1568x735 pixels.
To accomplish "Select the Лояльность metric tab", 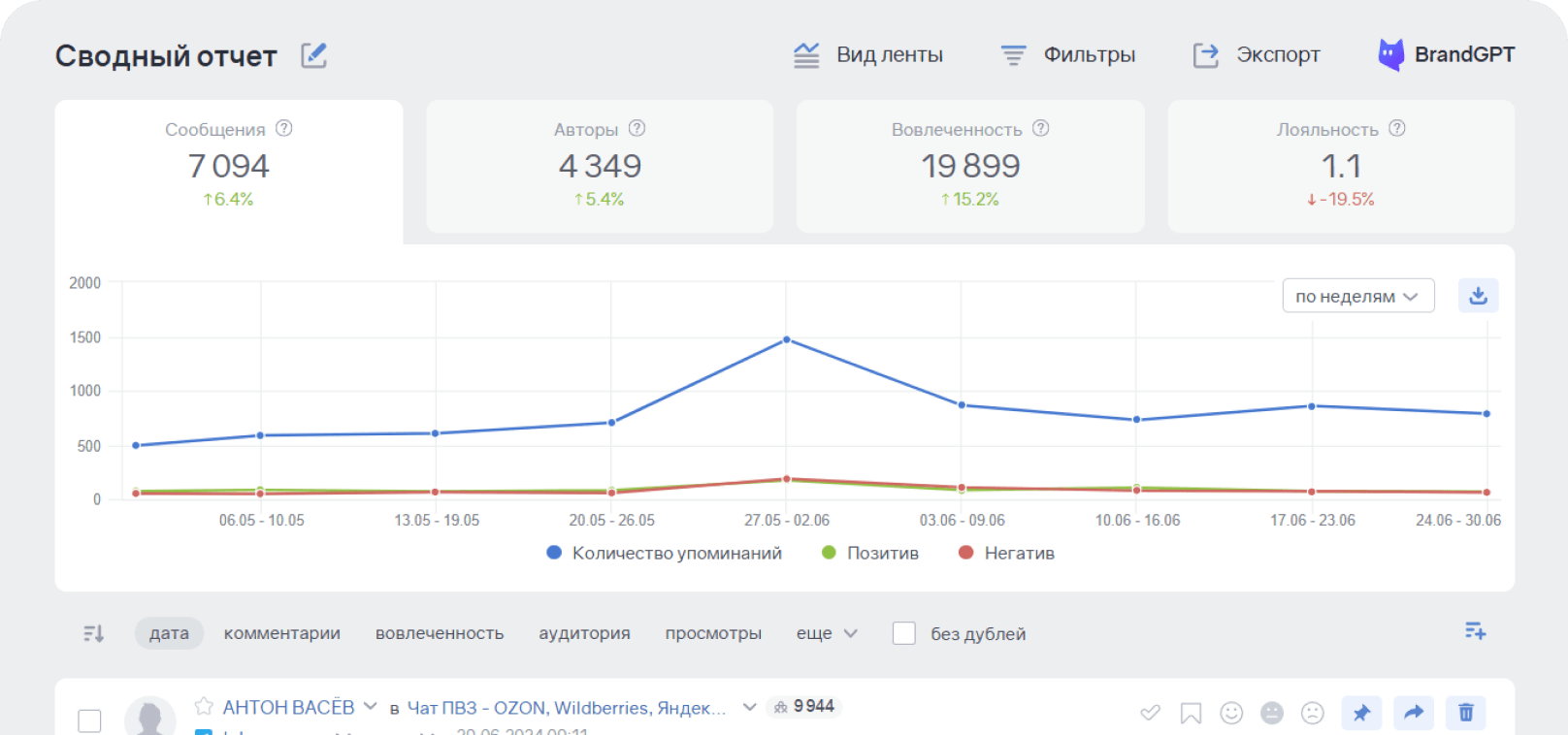I will pyautogui.click(x=1341, y=166).
